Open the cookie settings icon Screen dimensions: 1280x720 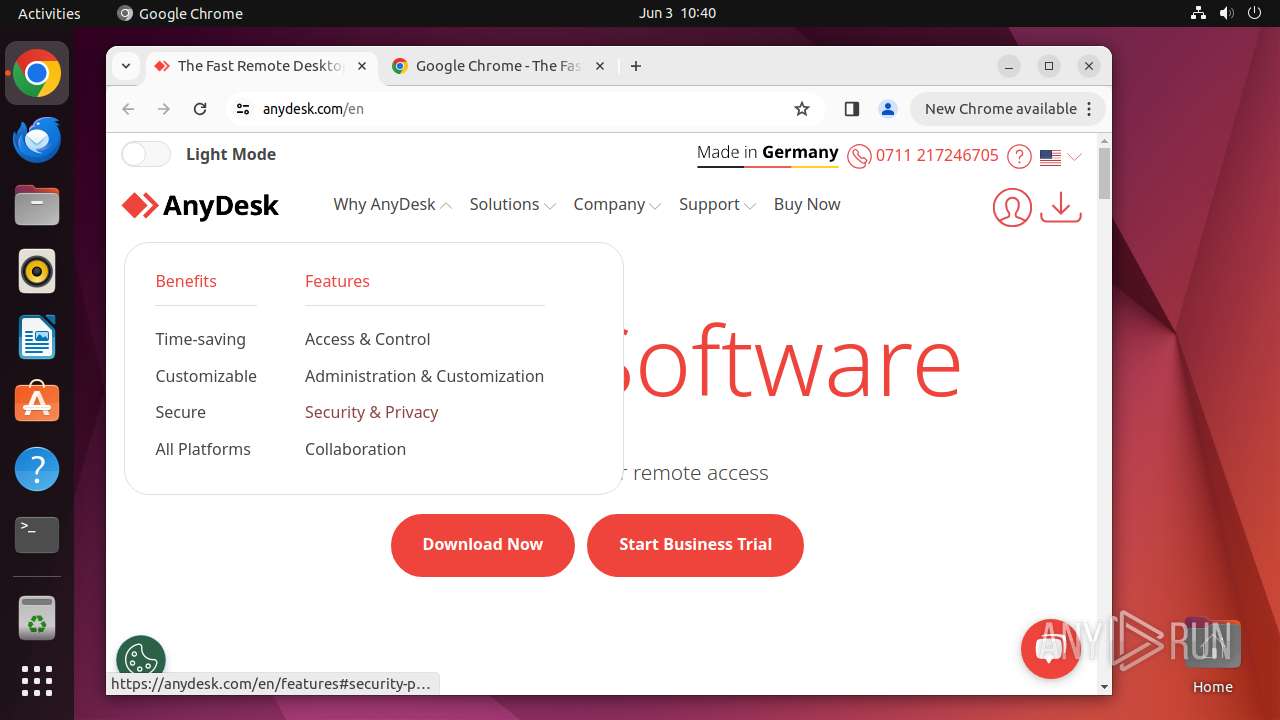(x=141, y=658)
